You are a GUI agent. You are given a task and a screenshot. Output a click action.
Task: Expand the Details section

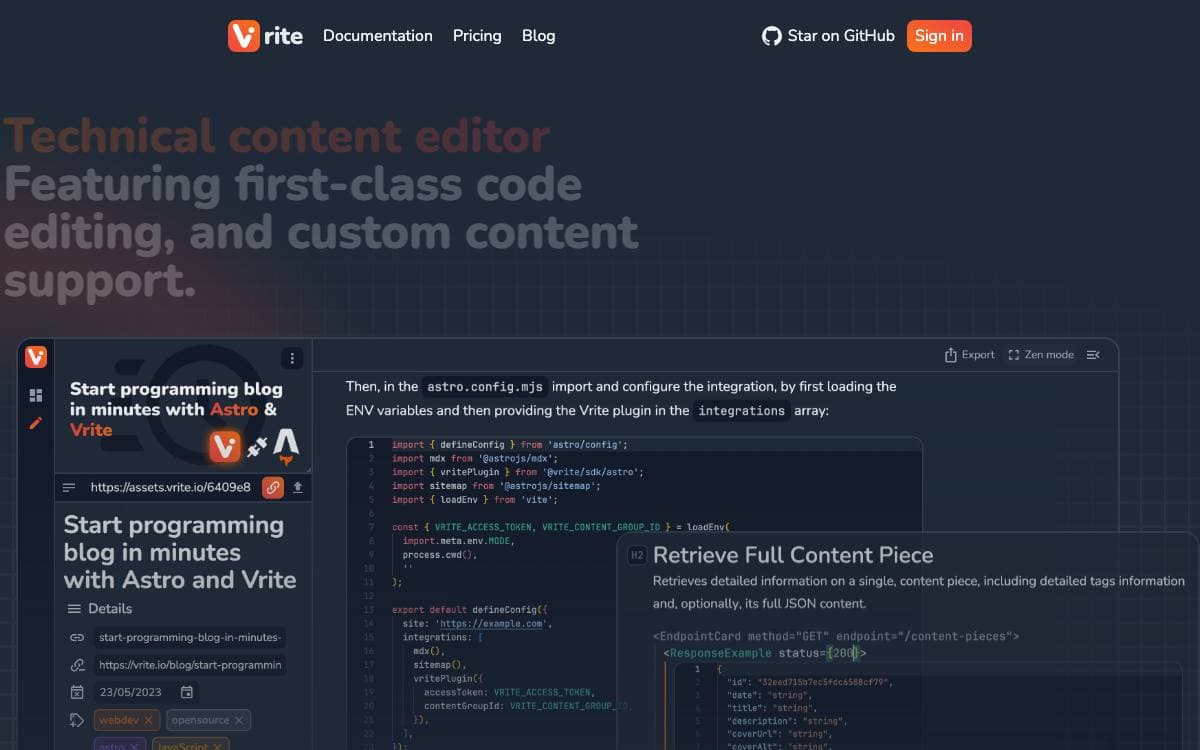pyautogui.click(x=99, y=609)
